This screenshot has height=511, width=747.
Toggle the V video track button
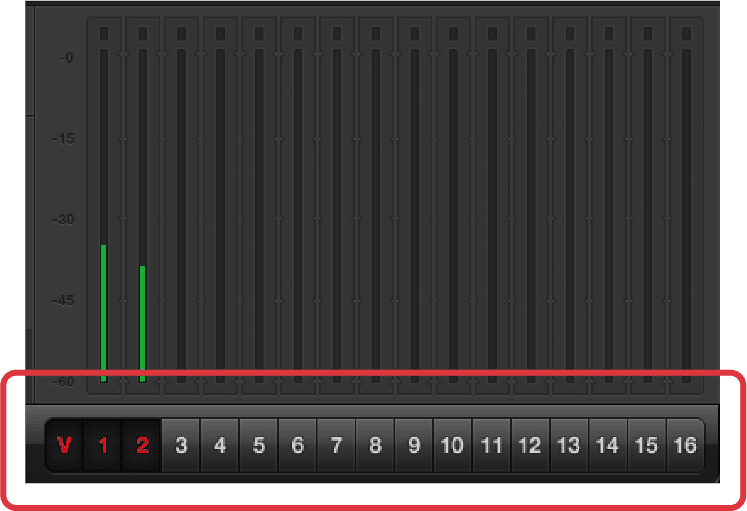[x=64, y=445]
